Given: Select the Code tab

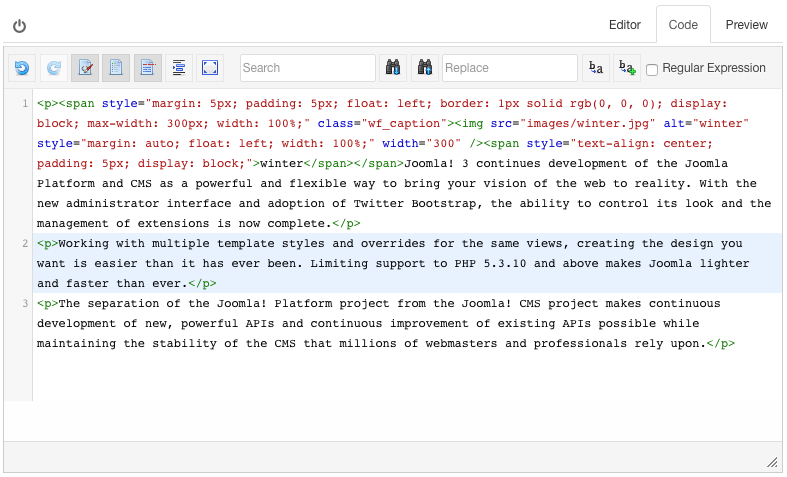Looking at the screenshot, I should 683,25.
